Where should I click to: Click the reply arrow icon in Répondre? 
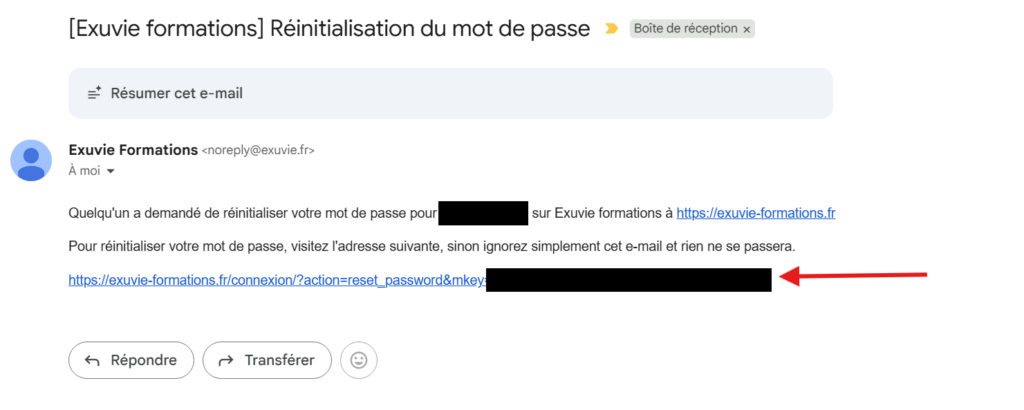[93, 360]
